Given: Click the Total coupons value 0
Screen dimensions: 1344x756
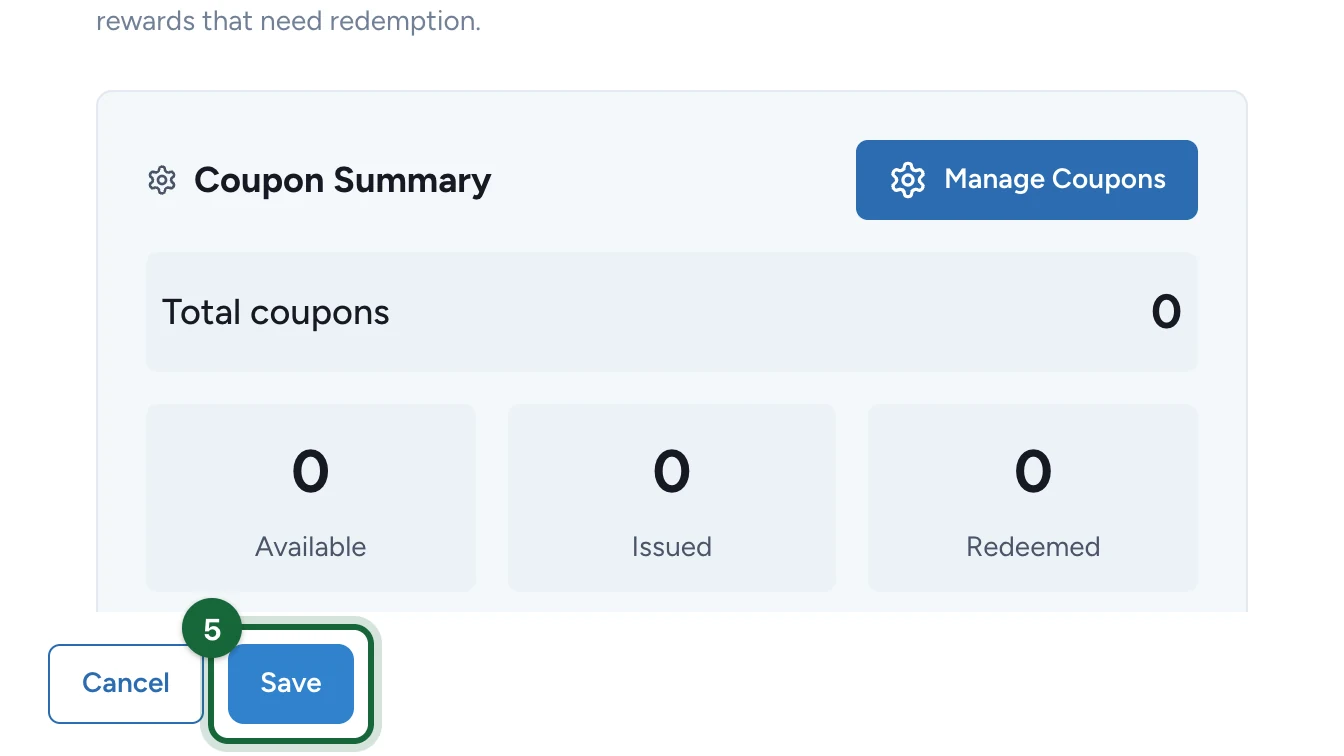Looking at the screenshot, I should point(1166,312).
